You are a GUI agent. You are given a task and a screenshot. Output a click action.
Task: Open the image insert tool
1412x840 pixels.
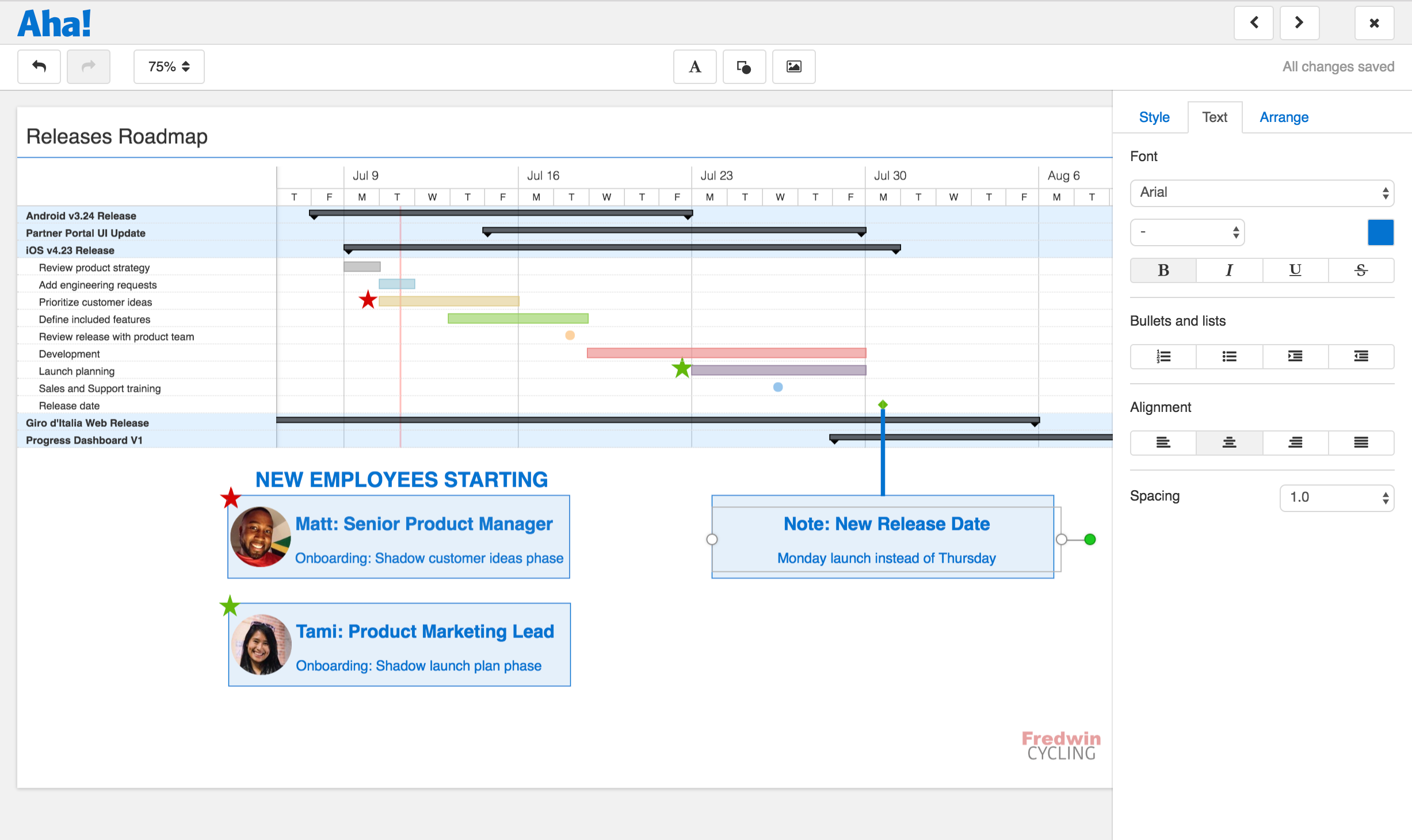793,66
